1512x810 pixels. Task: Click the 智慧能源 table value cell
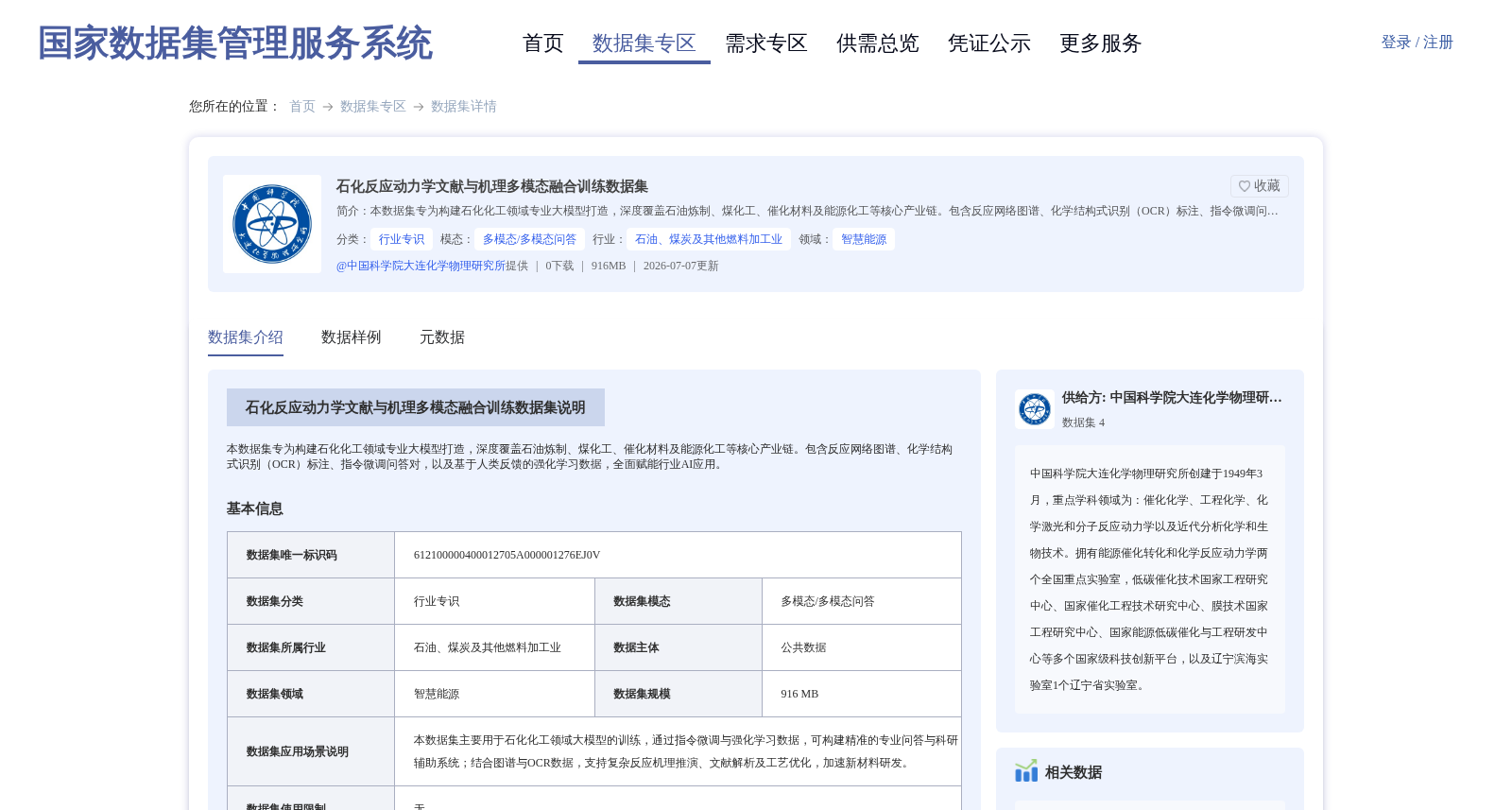click(x=494, y=694)
